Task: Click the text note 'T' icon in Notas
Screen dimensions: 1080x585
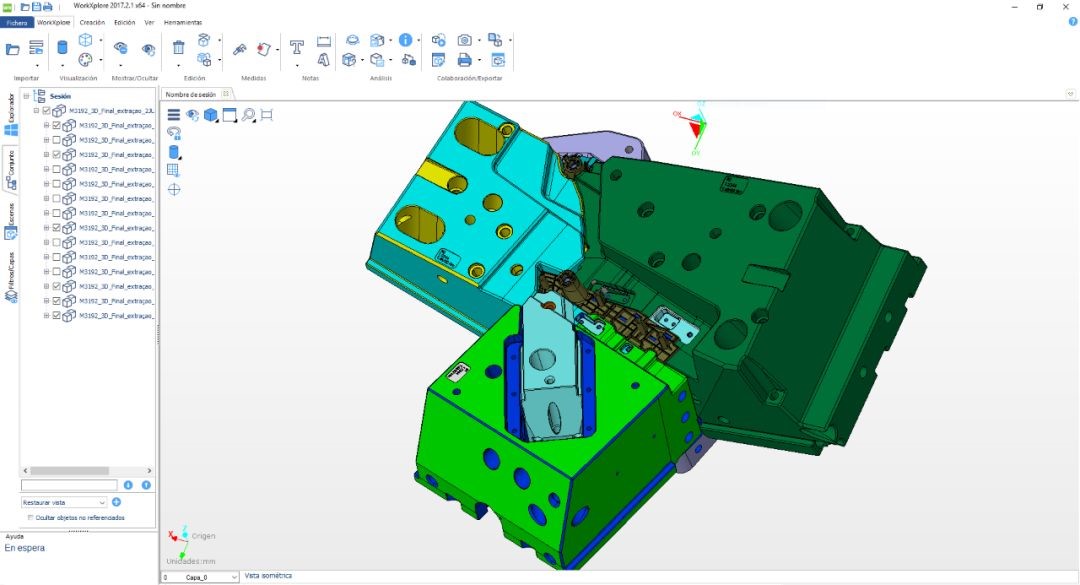Action: [297, 47]
